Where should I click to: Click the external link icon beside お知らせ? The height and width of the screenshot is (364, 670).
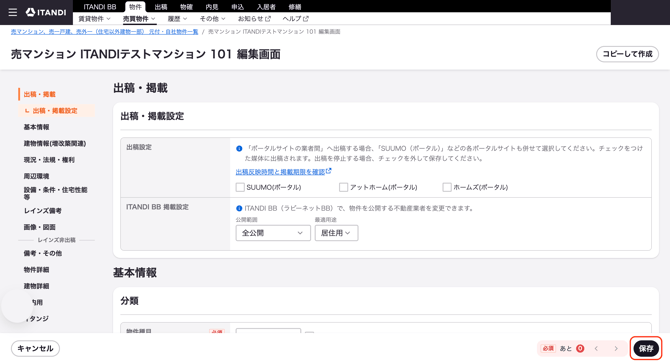pyautogui.click(x=268, y=19)
